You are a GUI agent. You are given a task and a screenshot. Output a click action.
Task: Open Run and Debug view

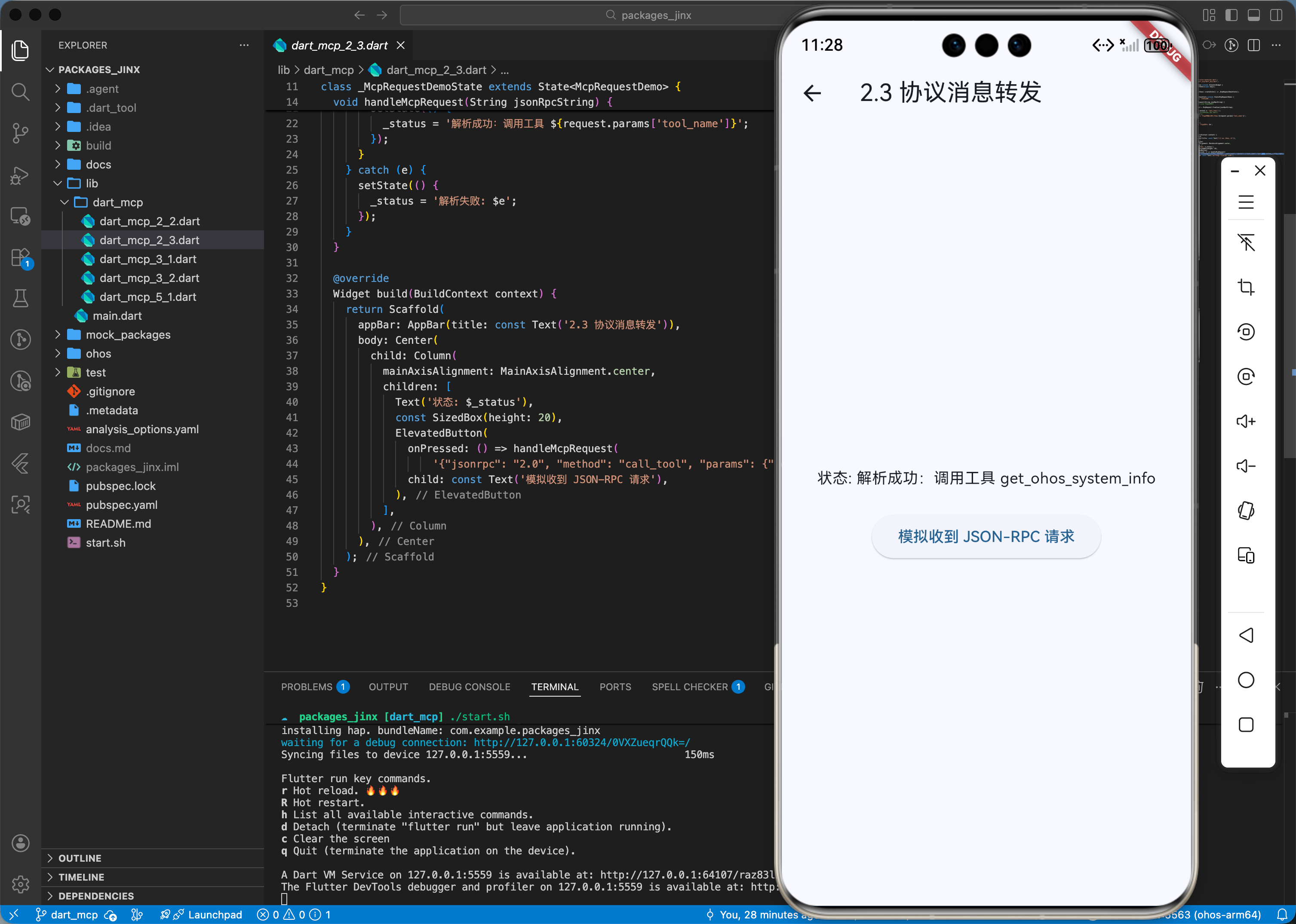[21, 175]
